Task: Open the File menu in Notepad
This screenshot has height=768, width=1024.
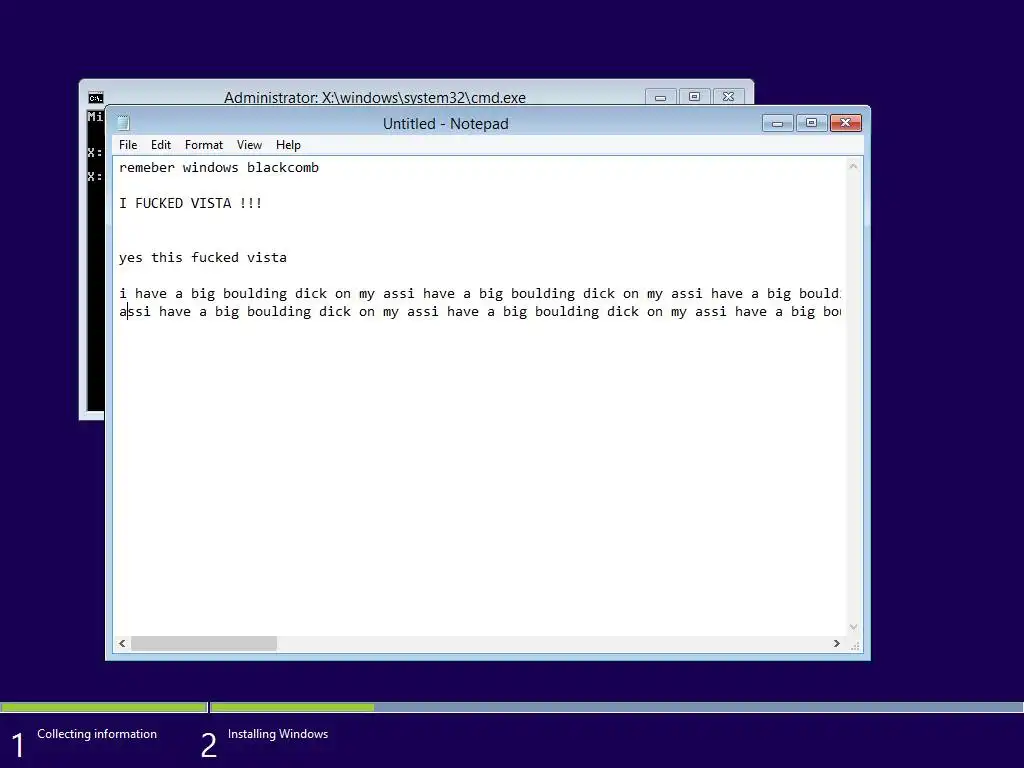Action: tap(128, 145)
